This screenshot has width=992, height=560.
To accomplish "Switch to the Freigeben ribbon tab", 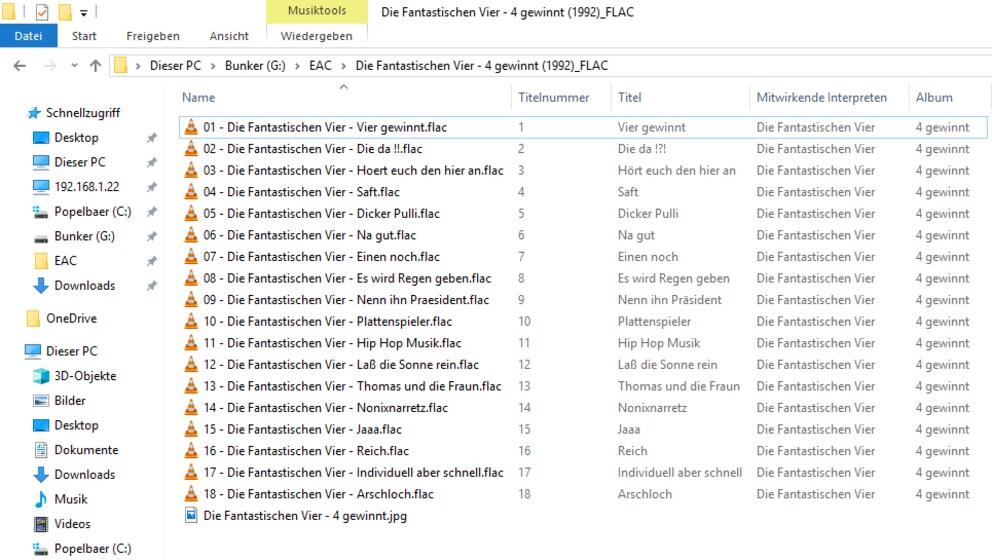I will coord(152,36).
